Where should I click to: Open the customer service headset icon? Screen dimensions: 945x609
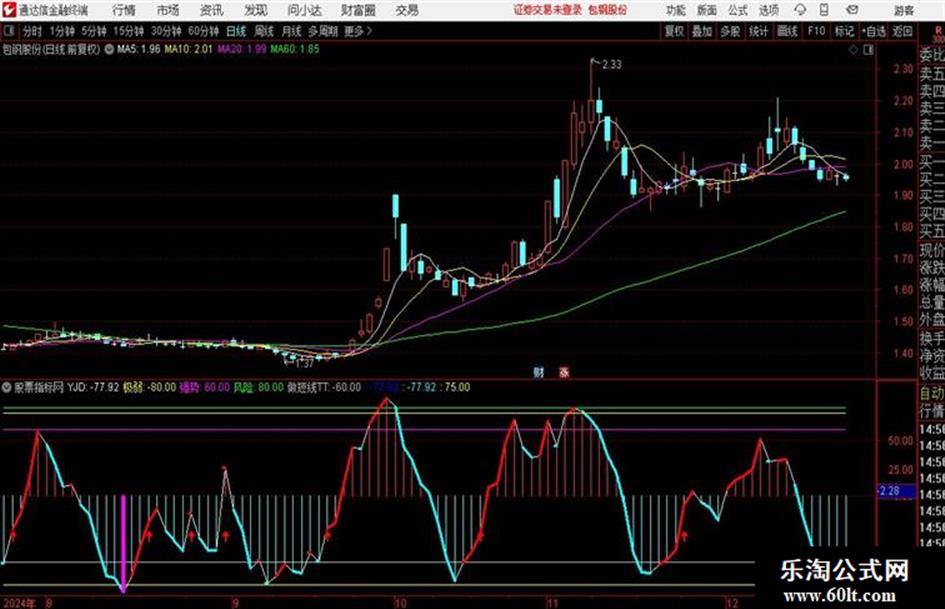pyautogui.click(x=800, y=10)
